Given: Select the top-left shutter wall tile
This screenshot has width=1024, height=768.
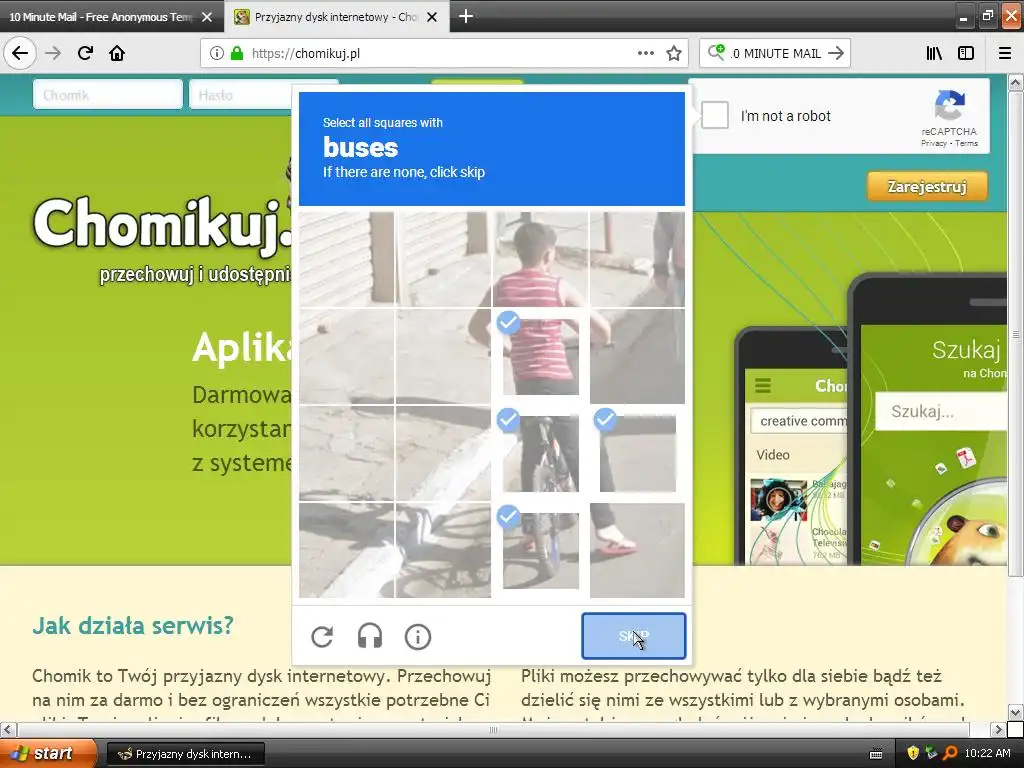Looking at the screenshot, I should tap(347, 259).
